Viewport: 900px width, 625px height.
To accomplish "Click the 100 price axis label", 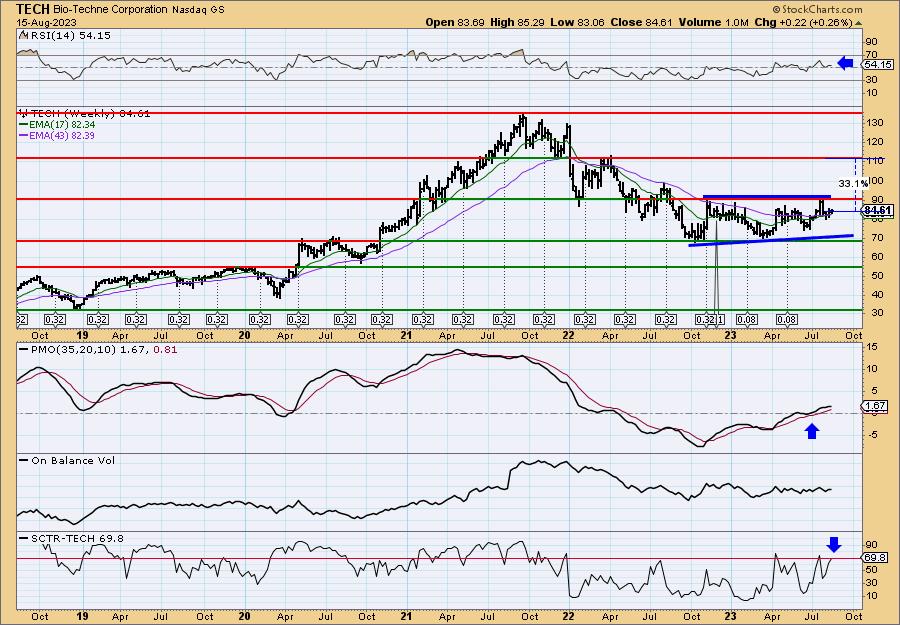I will pyautogui.click(x=875, y=180).
